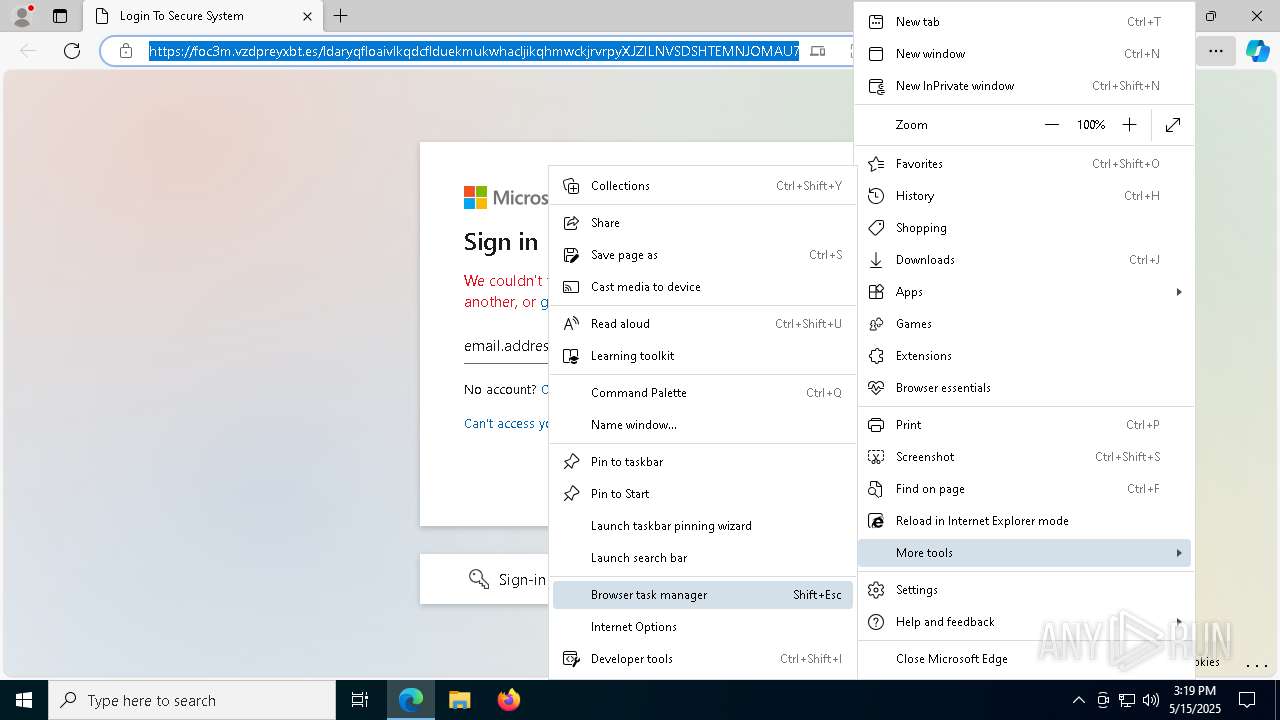Screen dimensions: 1280x720
Task: Open the Copilot sidebar icon
Action: pos(1257,51)
